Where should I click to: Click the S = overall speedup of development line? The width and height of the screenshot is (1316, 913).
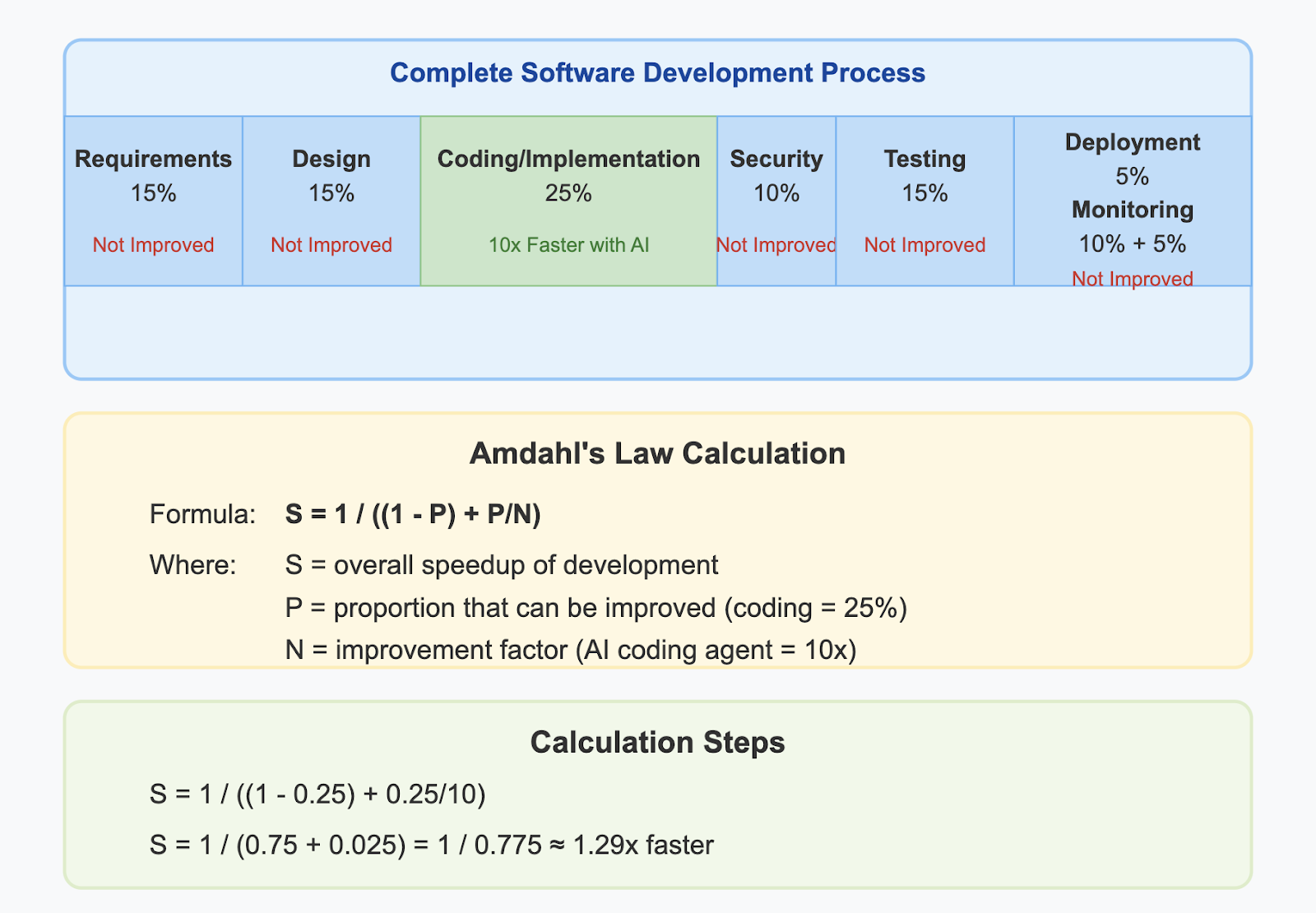[x=502, y=565]
